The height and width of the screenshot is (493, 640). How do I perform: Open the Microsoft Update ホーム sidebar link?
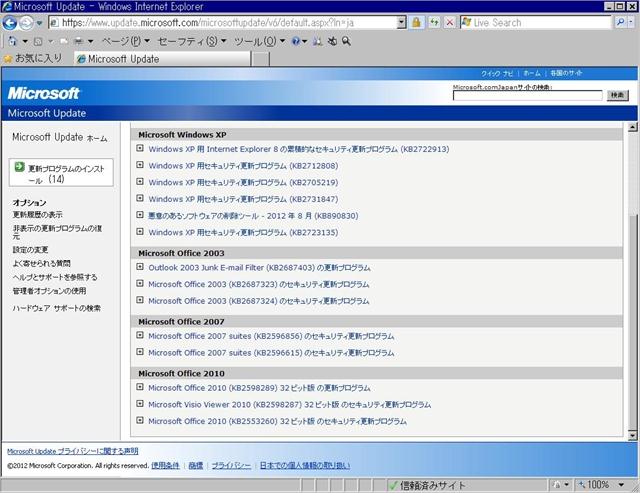coord(60,138)
